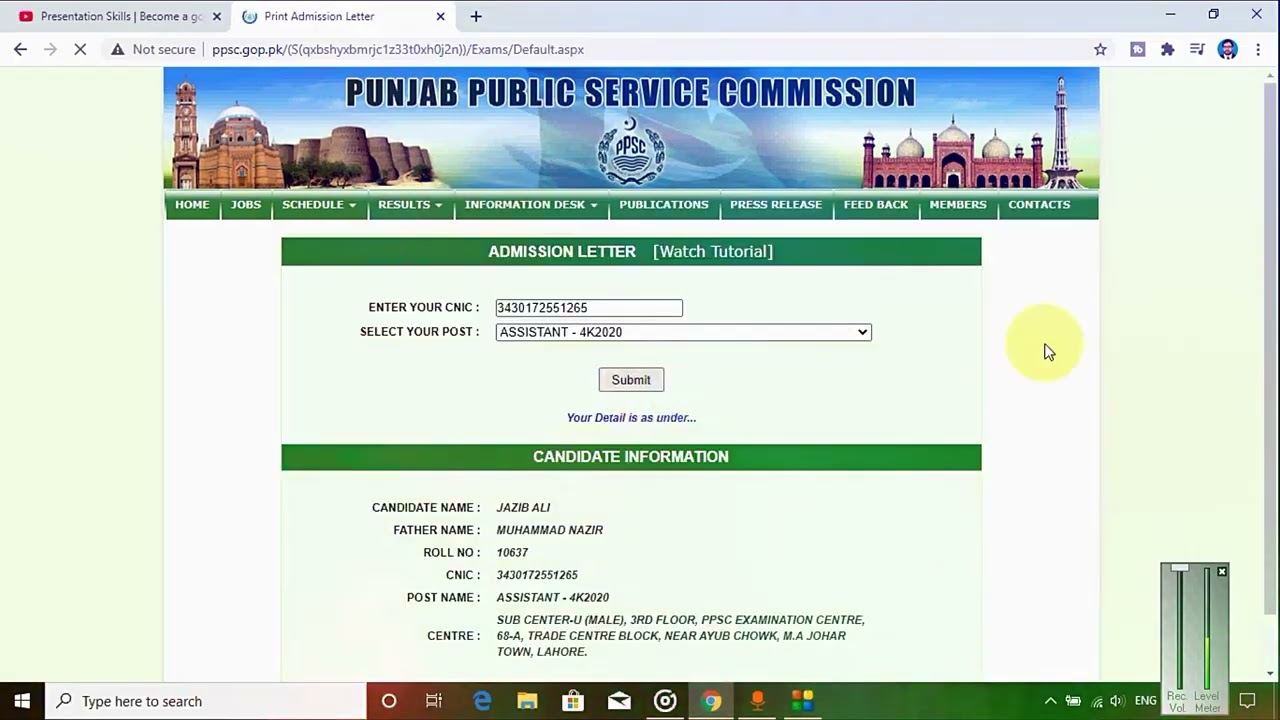Open the PRESS RELEASE menu item
1280x720 pixels.
(x=776, y=204)
